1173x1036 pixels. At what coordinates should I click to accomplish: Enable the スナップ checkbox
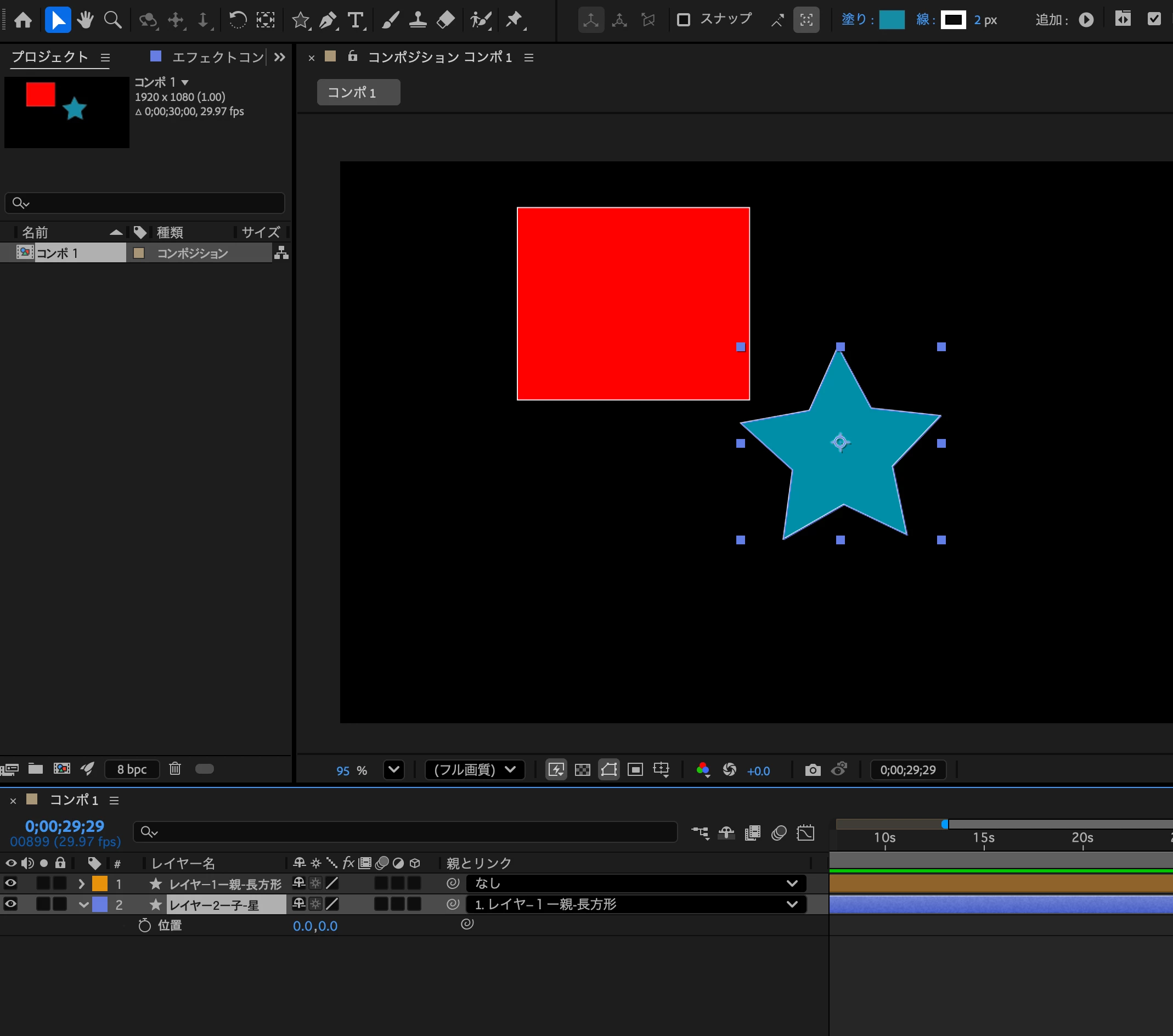click(x=683, y=20)
